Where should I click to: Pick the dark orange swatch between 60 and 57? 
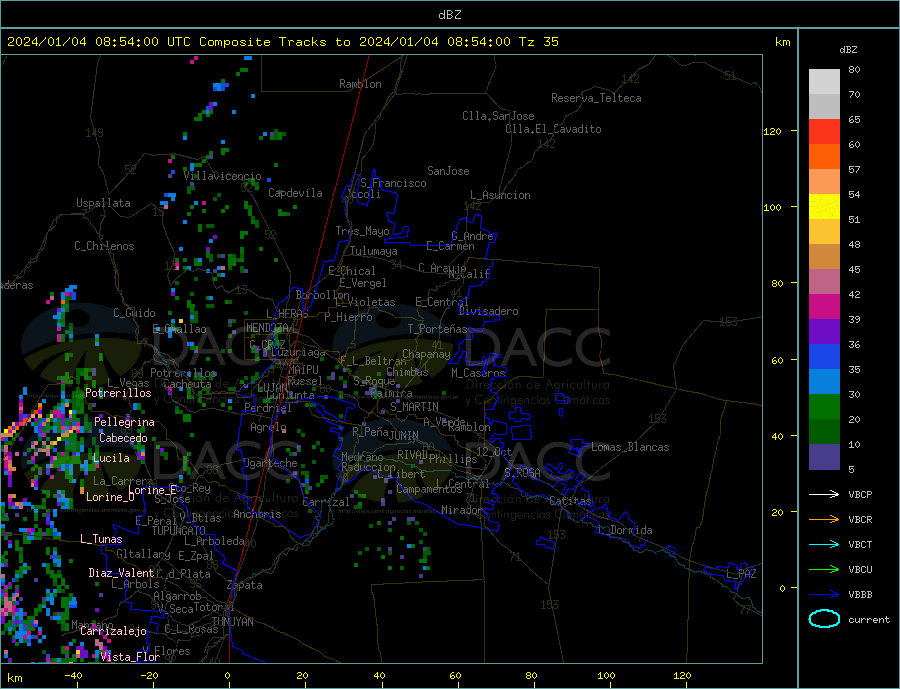824,157
